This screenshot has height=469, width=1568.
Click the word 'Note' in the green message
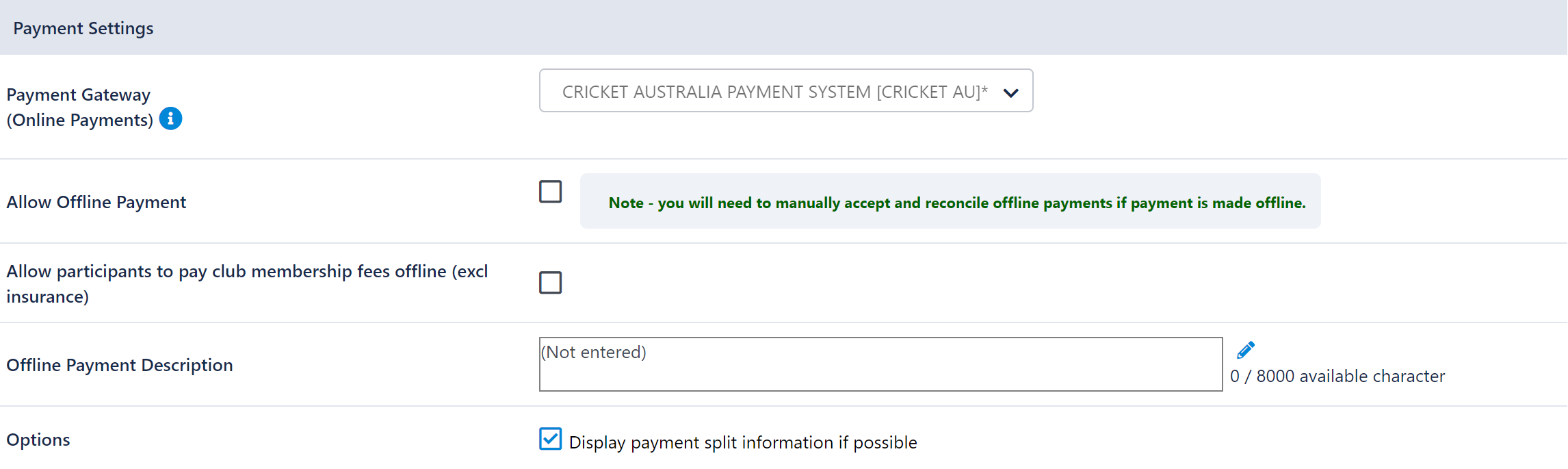(x=626, y=203)
